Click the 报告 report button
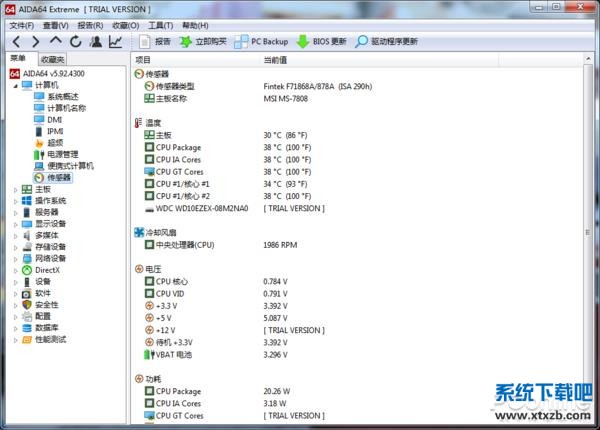 (x=154, y=42)
